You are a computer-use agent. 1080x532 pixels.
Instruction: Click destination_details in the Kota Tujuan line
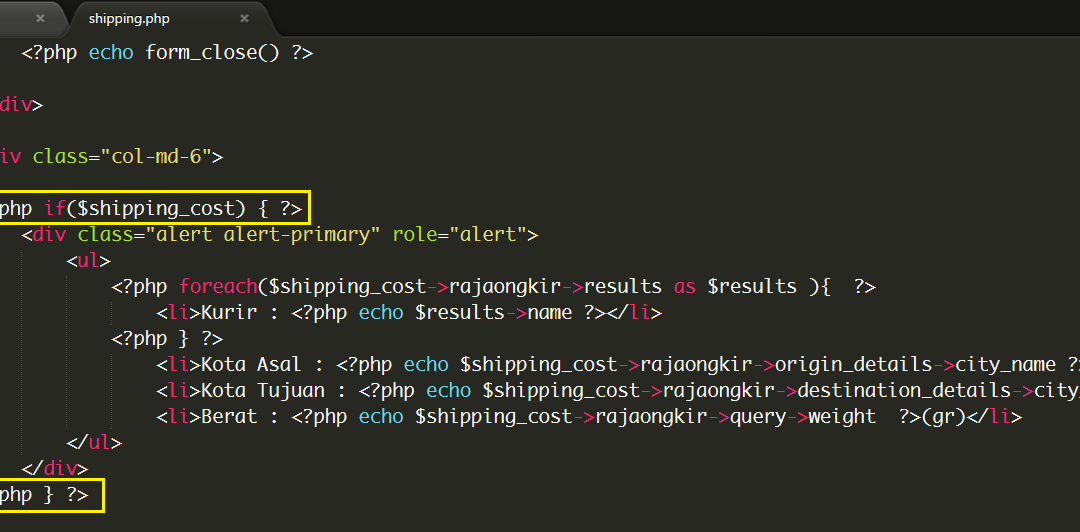coord(904,391)
